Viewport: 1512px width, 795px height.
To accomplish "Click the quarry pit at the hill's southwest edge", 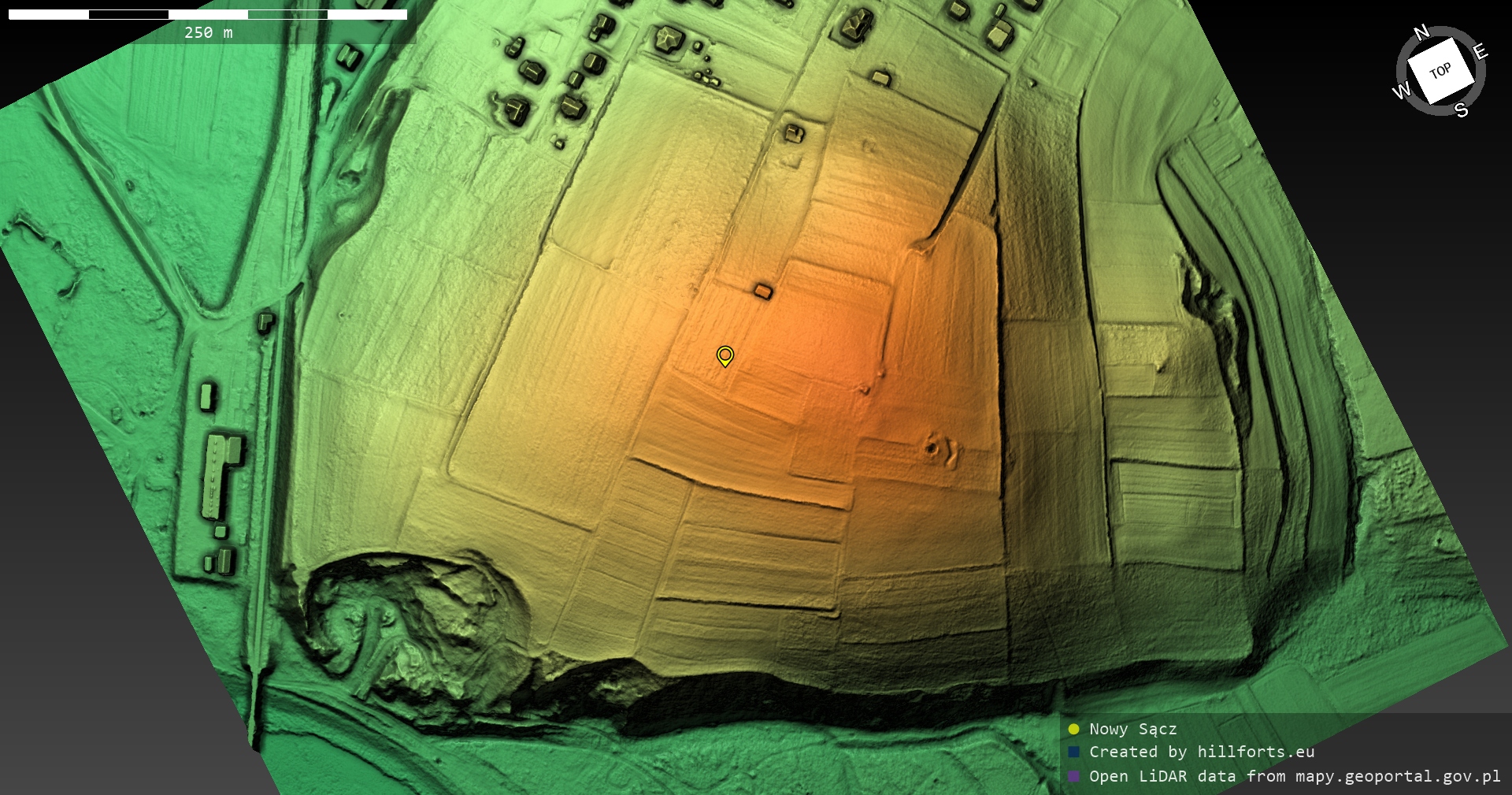I will point(409,622).
